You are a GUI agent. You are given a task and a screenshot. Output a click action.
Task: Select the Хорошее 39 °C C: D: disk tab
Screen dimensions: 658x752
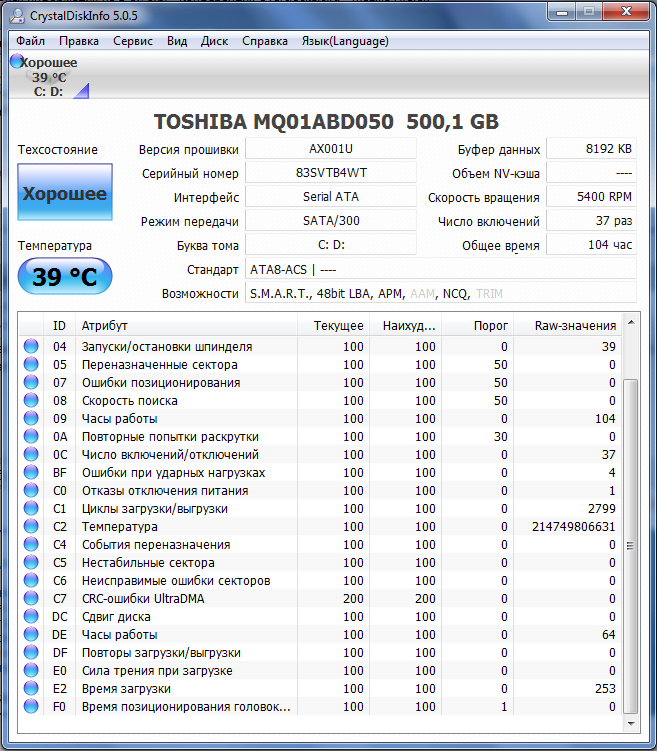pyautogui.click(x=49, y=77)
